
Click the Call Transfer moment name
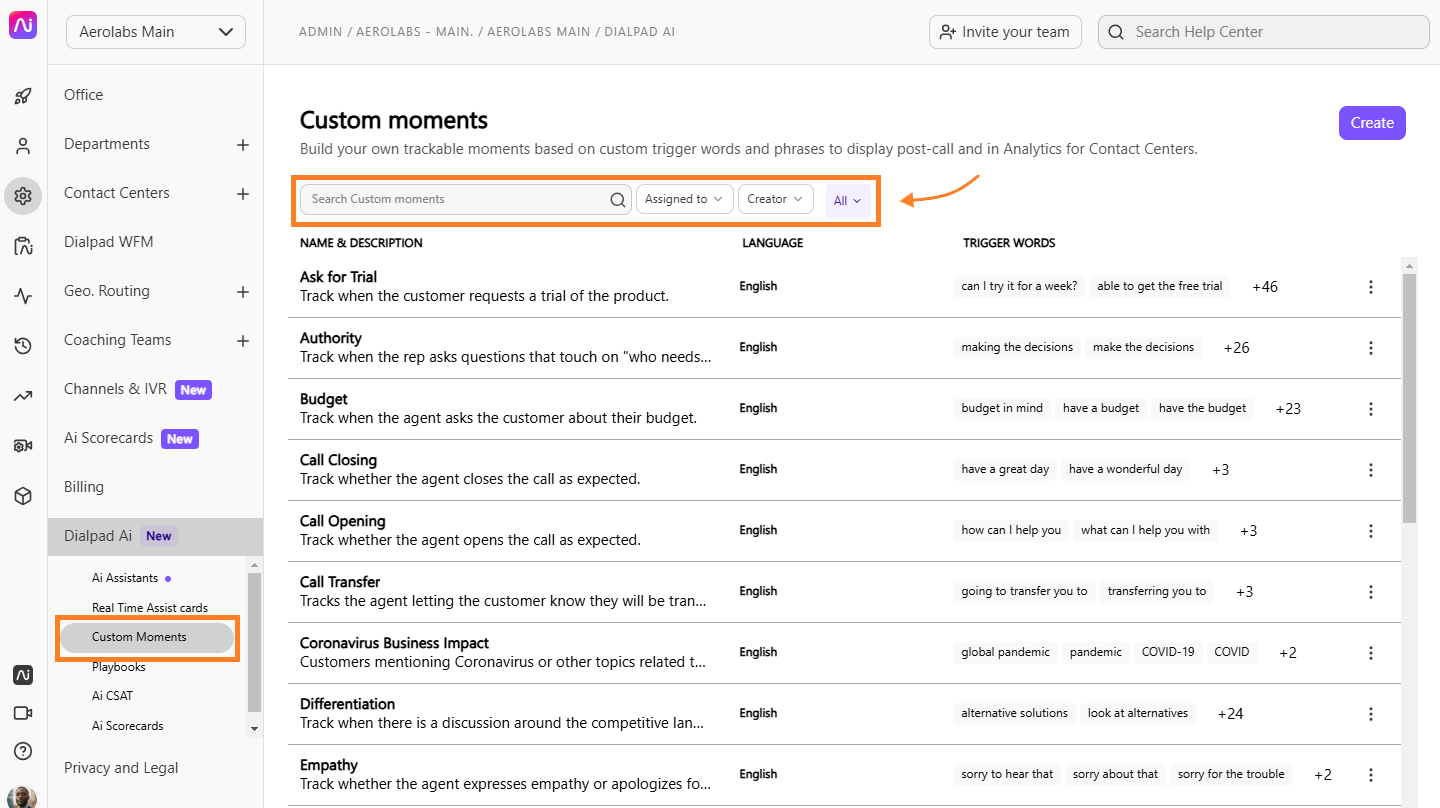pos(340,582)
